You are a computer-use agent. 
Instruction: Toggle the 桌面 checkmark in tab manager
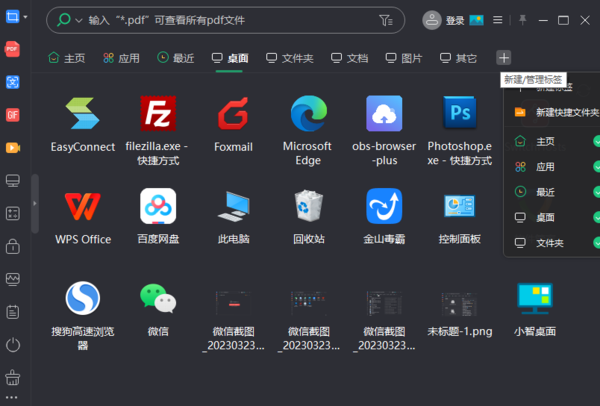pos(597,217)
